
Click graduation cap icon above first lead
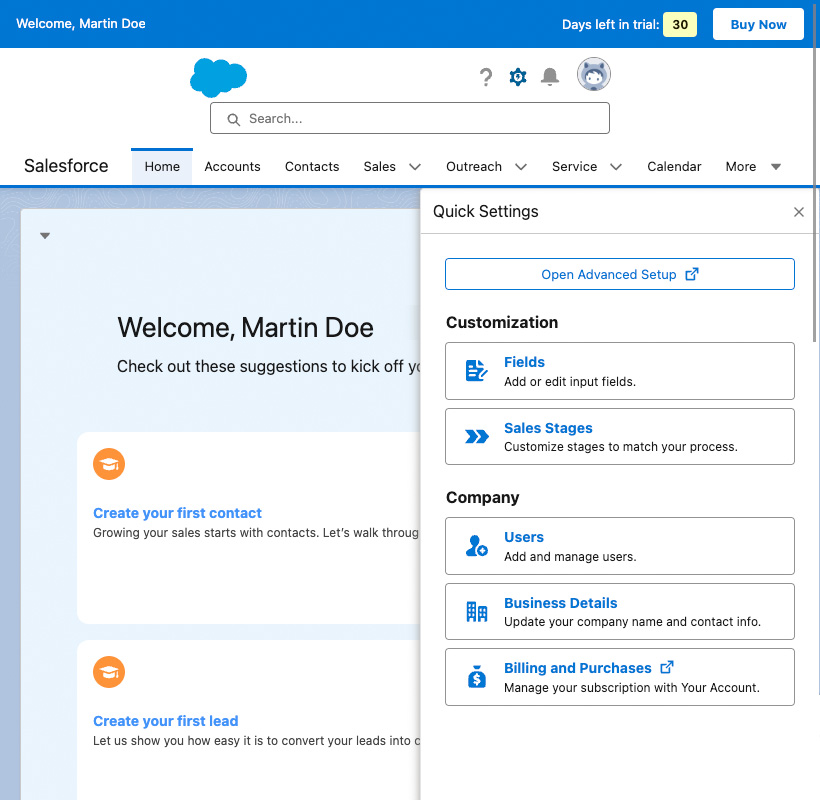click(109, 672)
